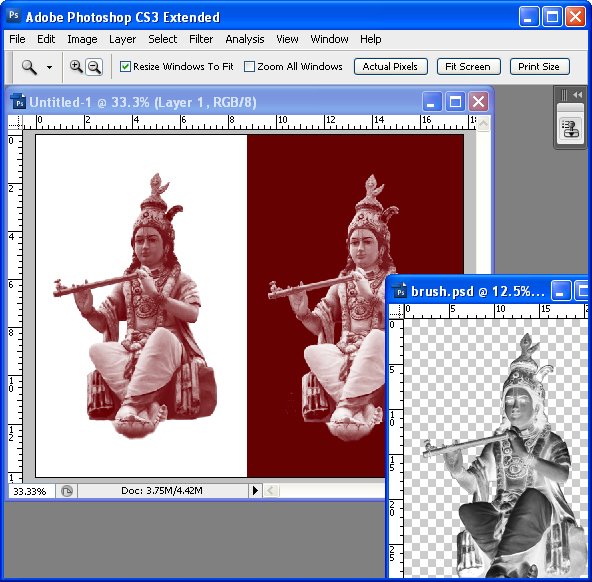The image size is (592, 582).
Task: Expand the collapsed dock double-arrow
Action: coord(578,95)
